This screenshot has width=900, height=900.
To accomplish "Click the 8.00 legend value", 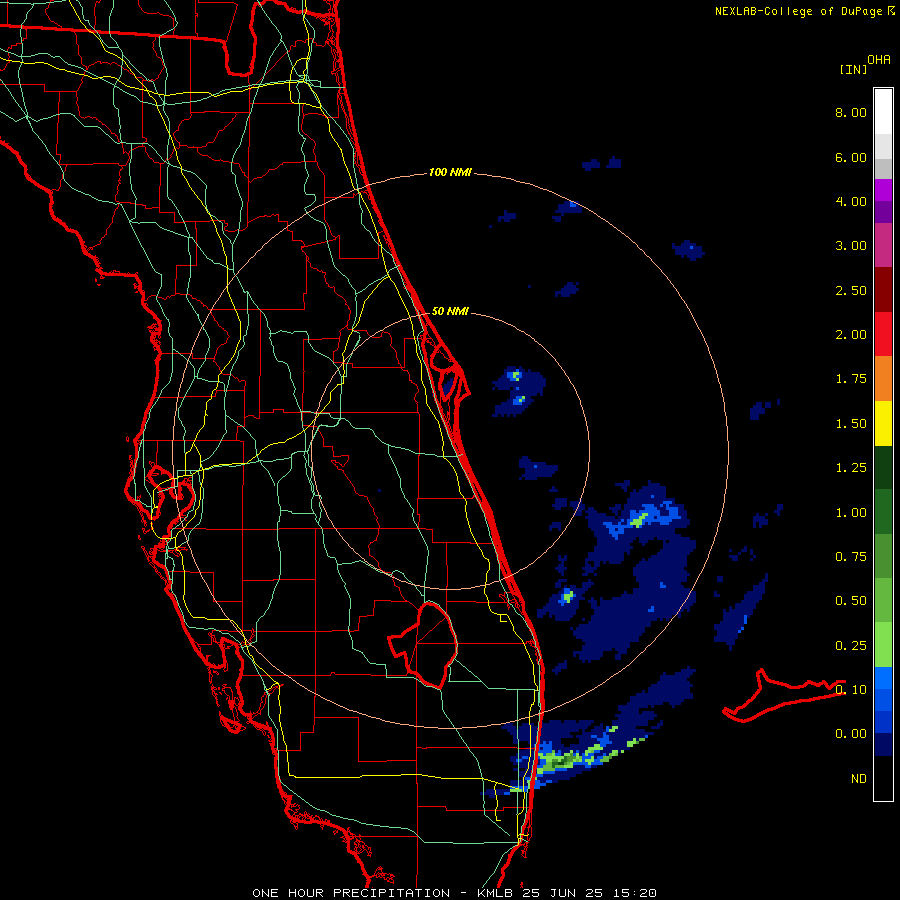I will (x=851, y=112).
